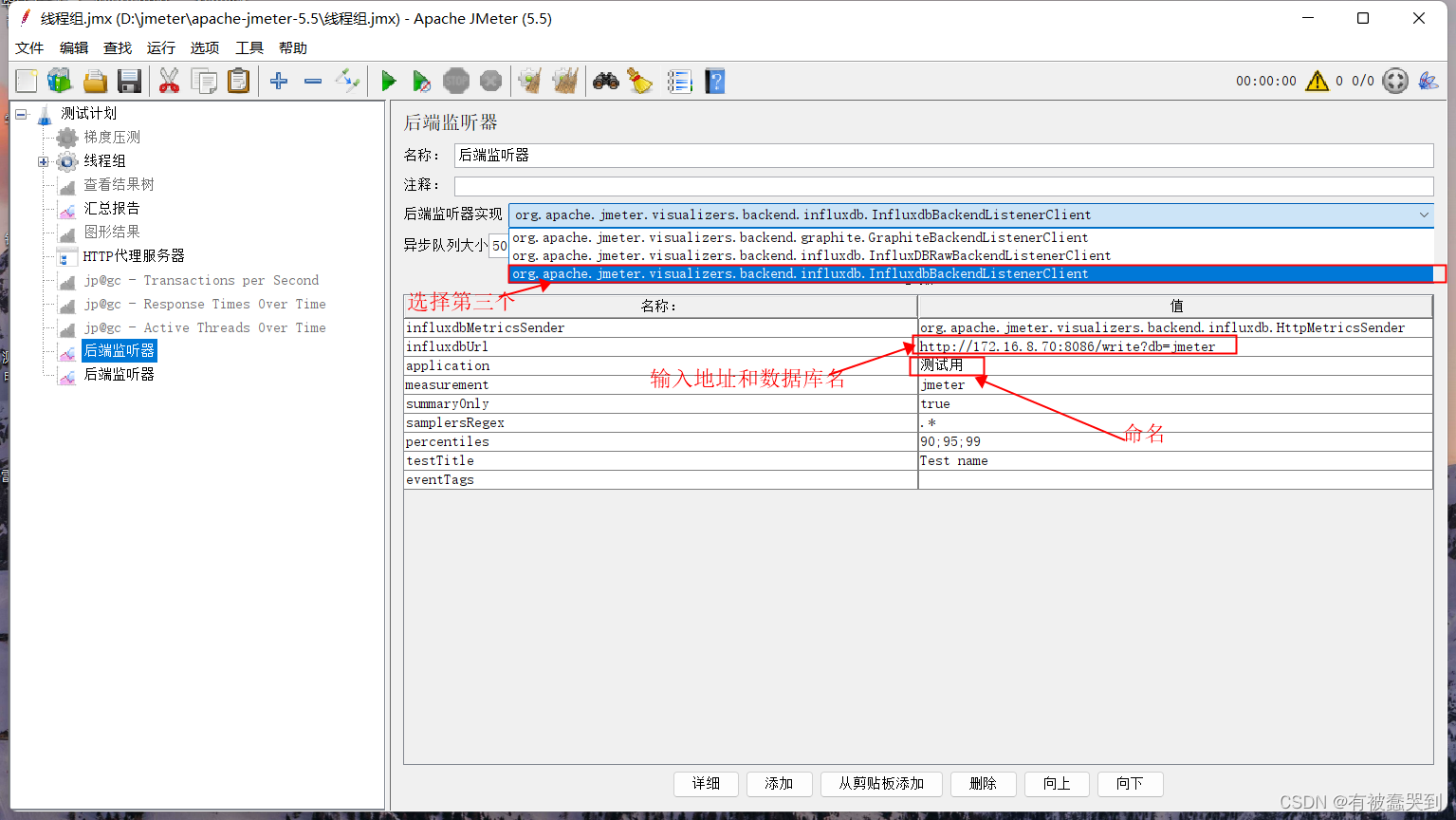Click 从剪贴板添加 button

tap(881, 784)
